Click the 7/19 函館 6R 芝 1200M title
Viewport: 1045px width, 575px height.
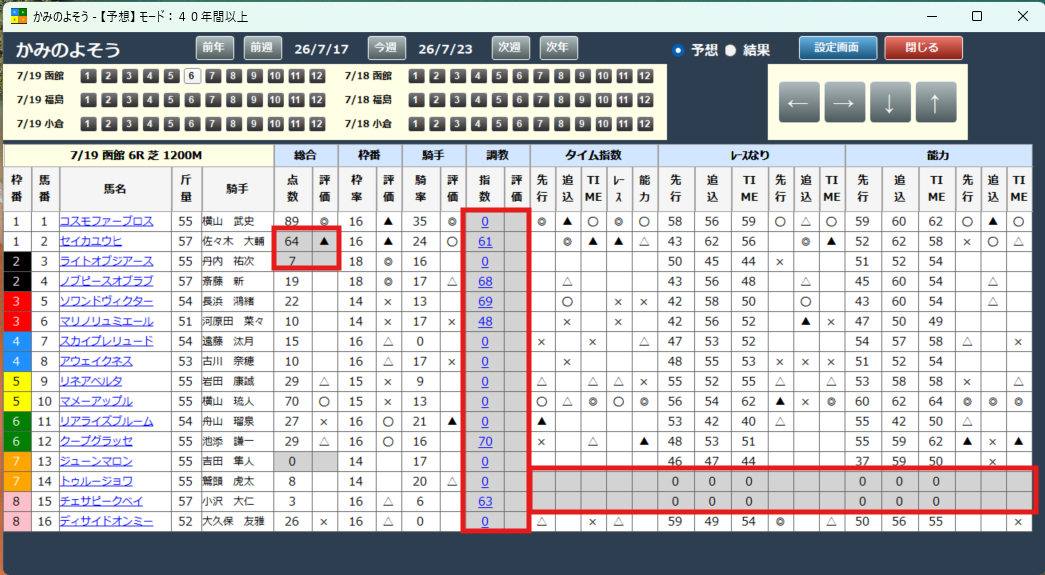click(x=139, y=155)
